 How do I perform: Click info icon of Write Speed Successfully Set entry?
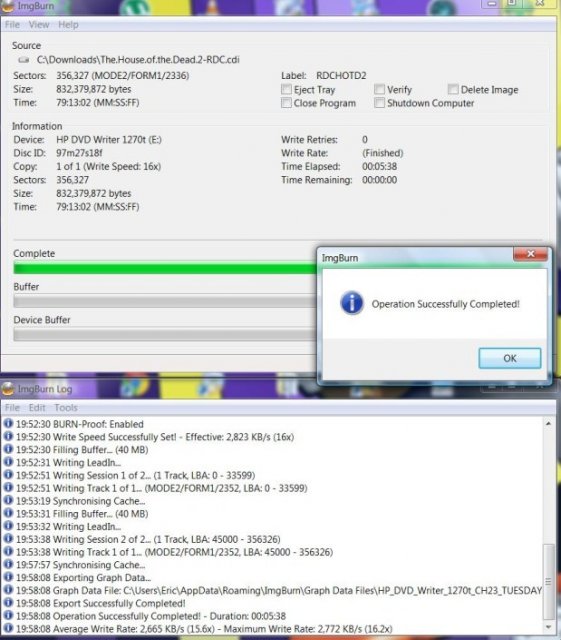8,436
